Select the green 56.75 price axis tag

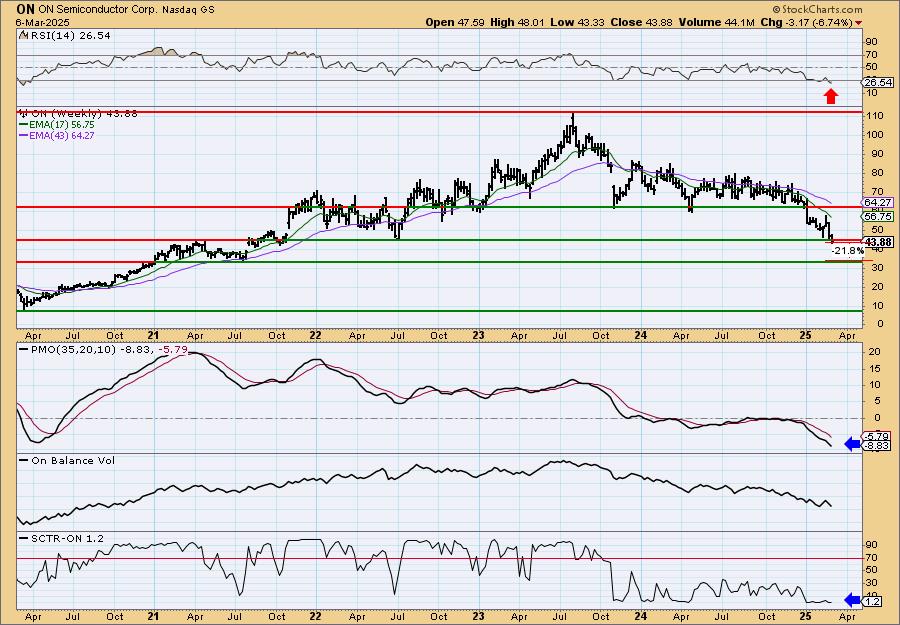coord(879,216)
